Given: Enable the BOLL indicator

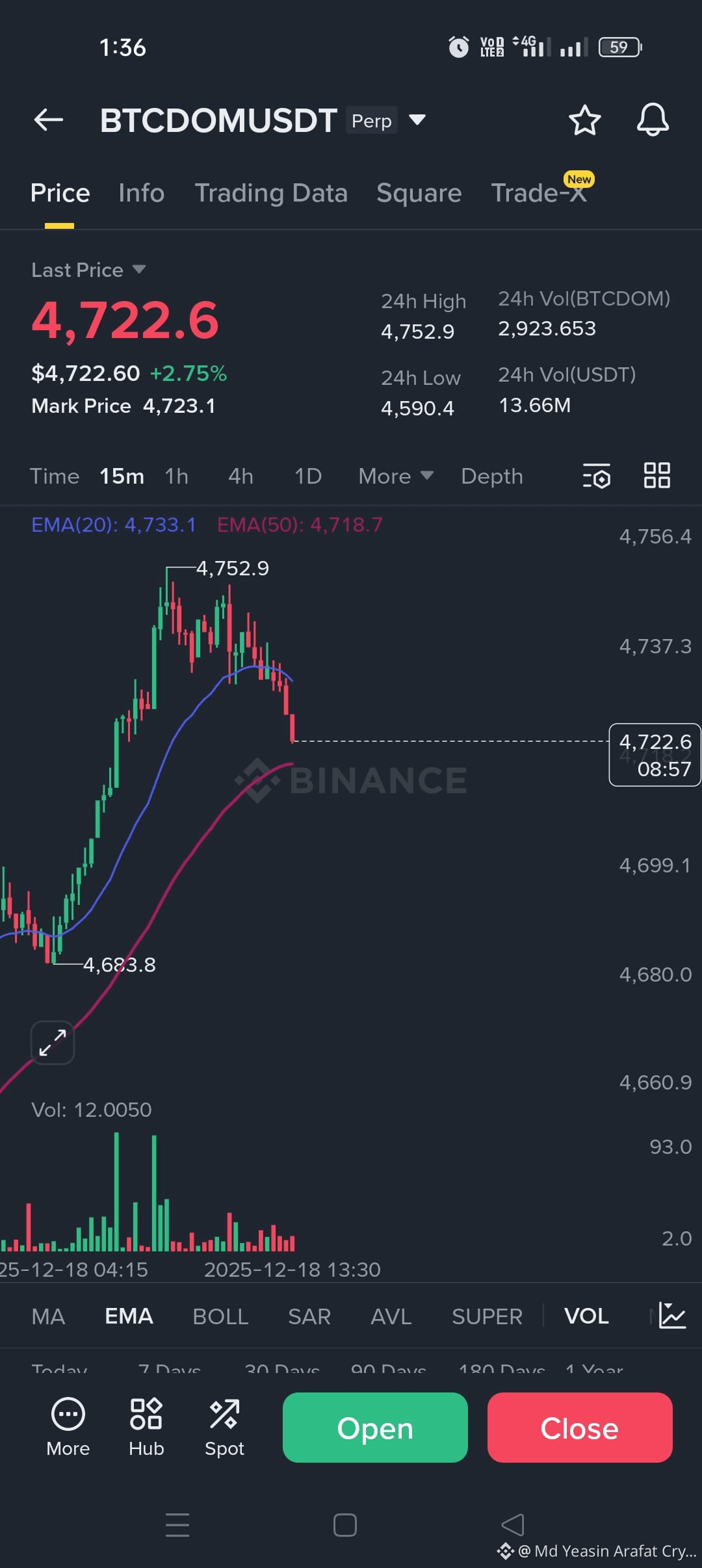Looking at the screenshot, I should (x=220, y=1316).
